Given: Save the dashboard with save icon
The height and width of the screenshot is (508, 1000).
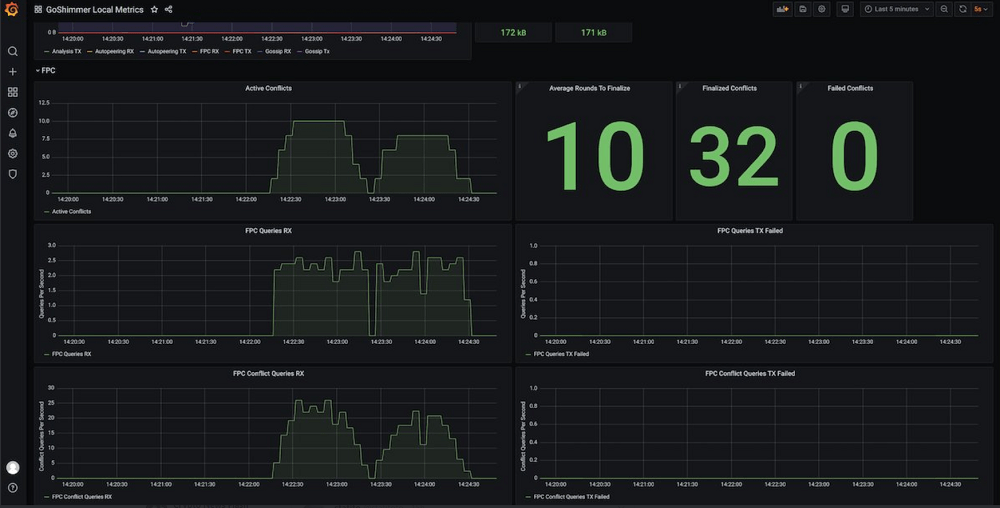Looking at the screenshot, I should (x=803, y=9).
